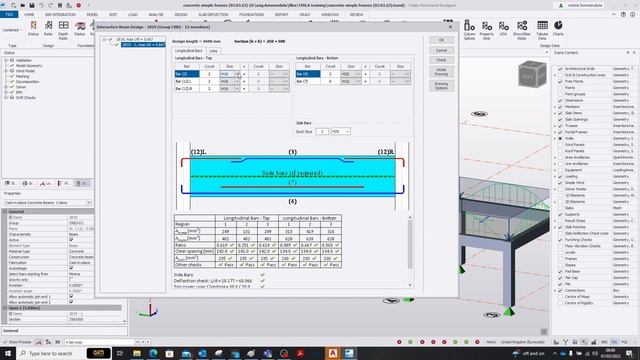Open the Charts tool in ribbon
Viewport: 640px width, 360px height.
pos(558,29)
